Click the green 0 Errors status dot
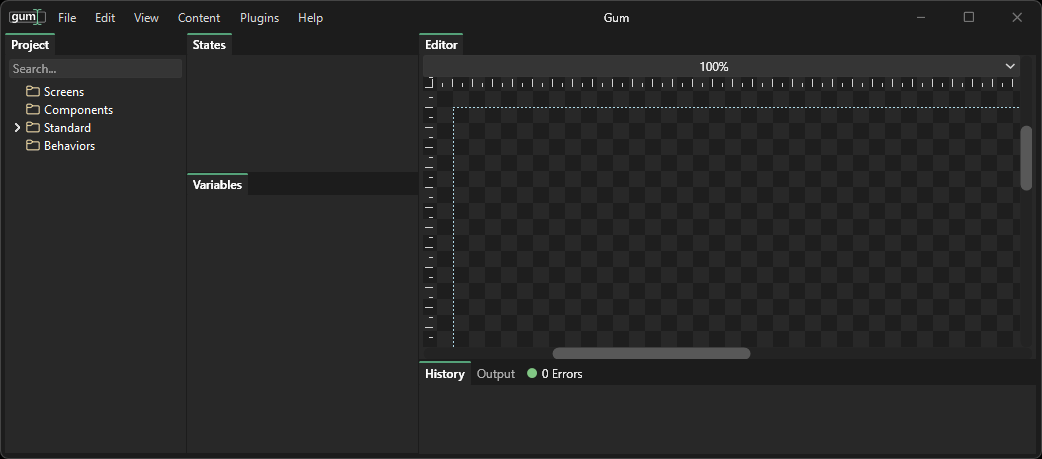This screenshot has height=459, width=1042. (532, 374)
